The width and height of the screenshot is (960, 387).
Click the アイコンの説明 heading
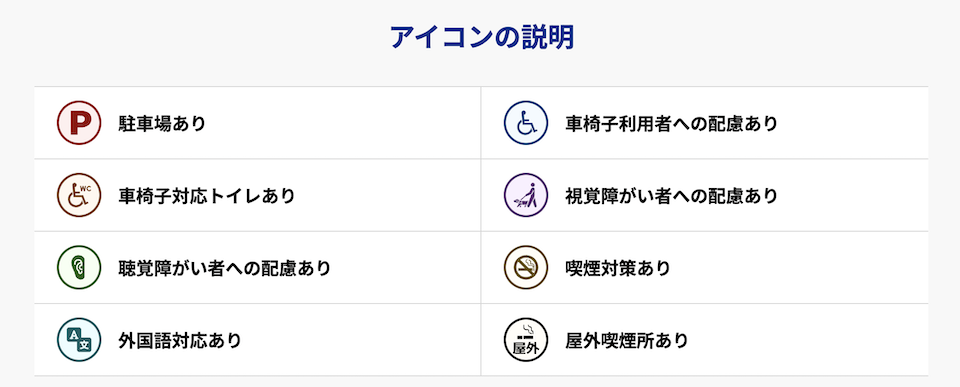[482, 38]
